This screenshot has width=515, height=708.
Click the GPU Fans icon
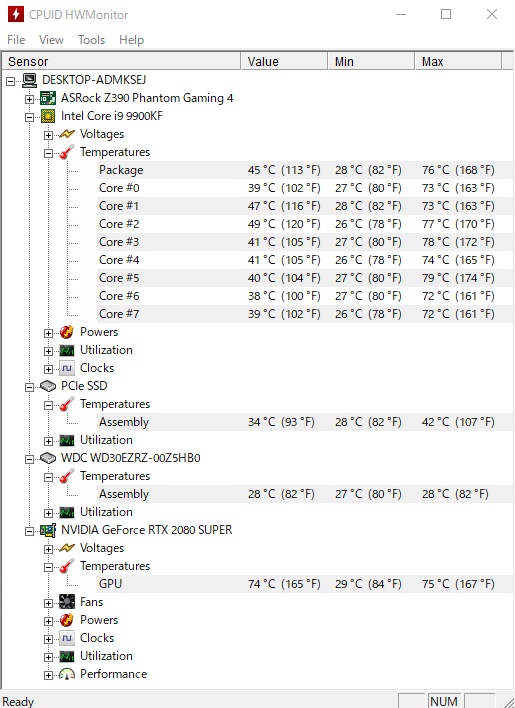click(67, 602)
